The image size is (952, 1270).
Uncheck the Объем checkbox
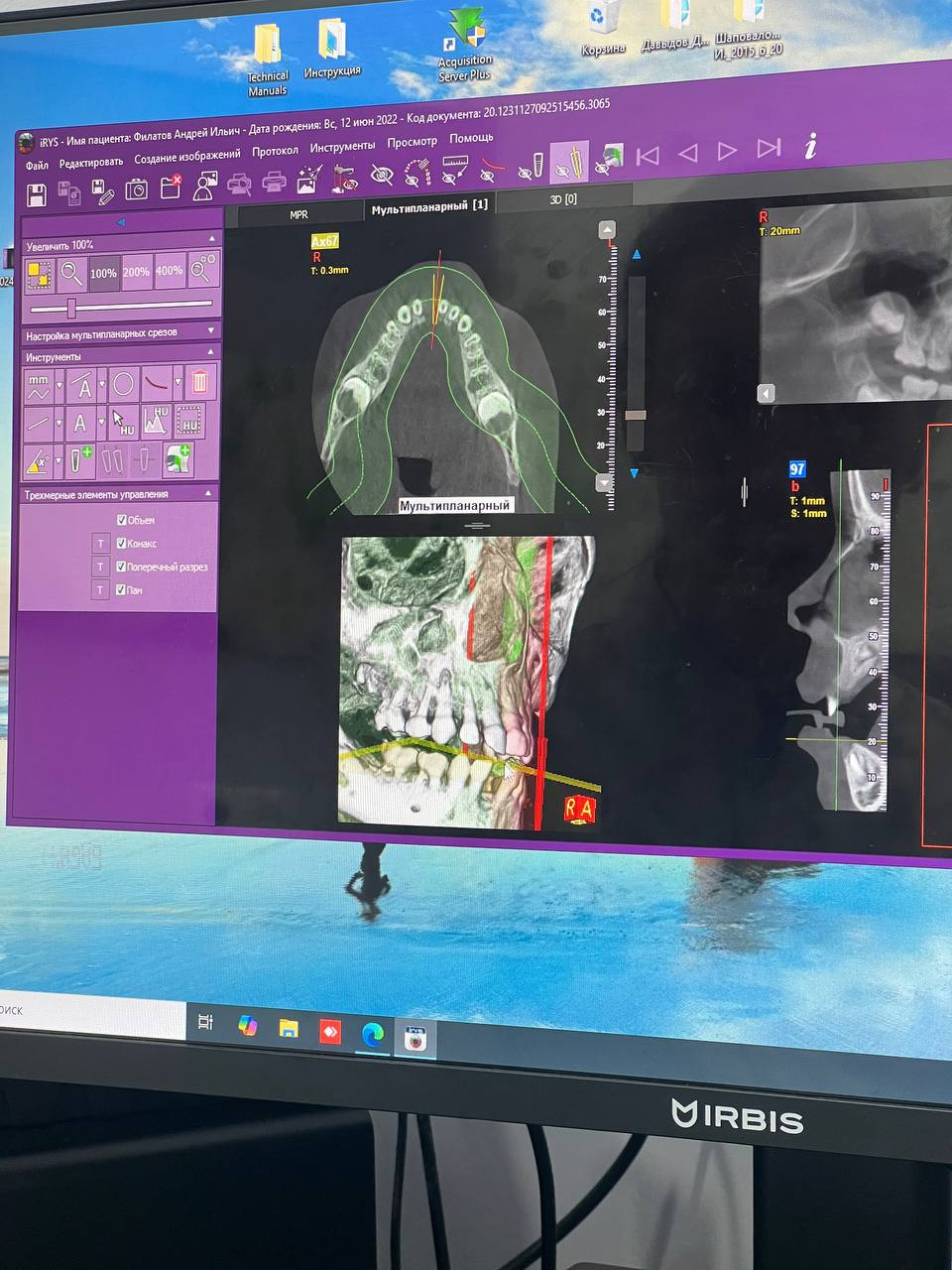pyautogui.click(x=122, y=520)
